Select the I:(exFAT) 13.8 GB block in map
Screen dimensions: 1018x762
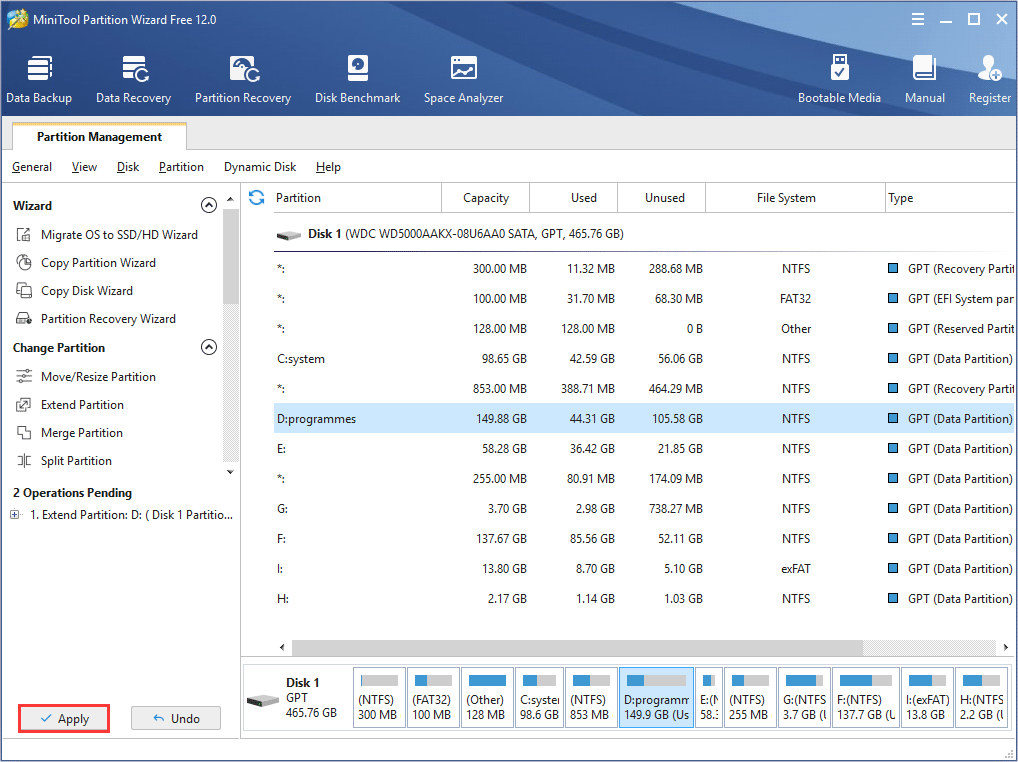(x=927, y=697)
